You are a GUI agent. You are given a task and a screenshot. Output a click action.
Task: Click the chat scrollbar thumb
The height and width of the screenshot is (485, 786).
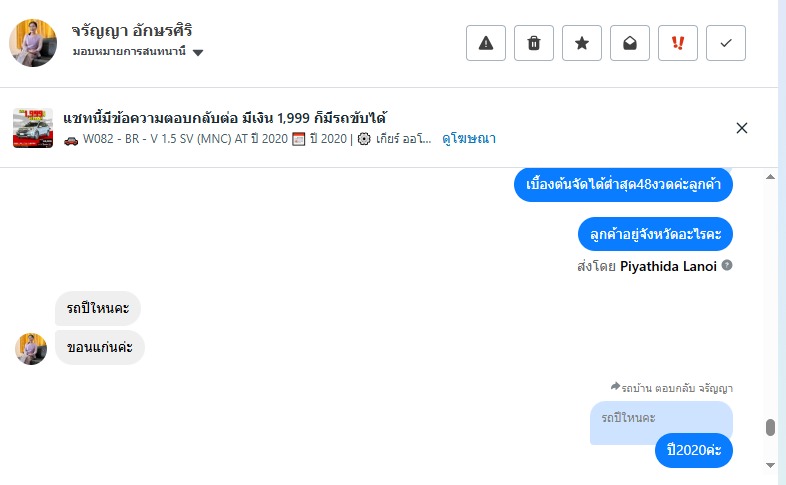coord(770,428)
